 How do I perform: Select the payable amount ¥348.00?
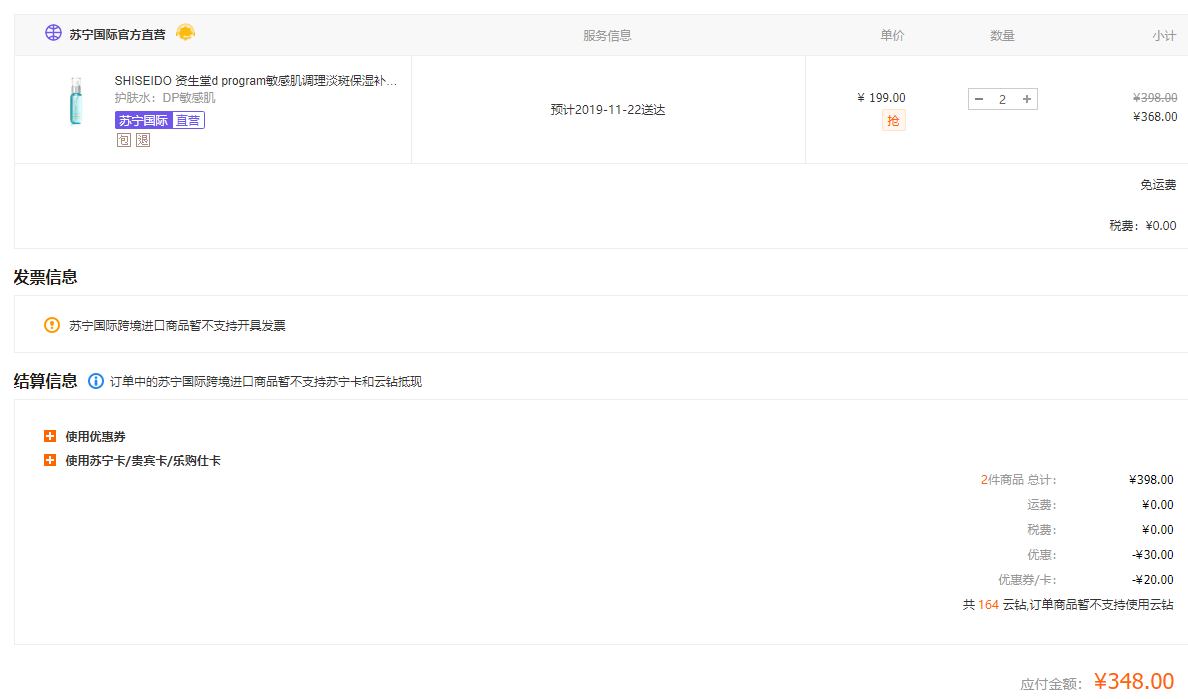(x=1134, y=682)
